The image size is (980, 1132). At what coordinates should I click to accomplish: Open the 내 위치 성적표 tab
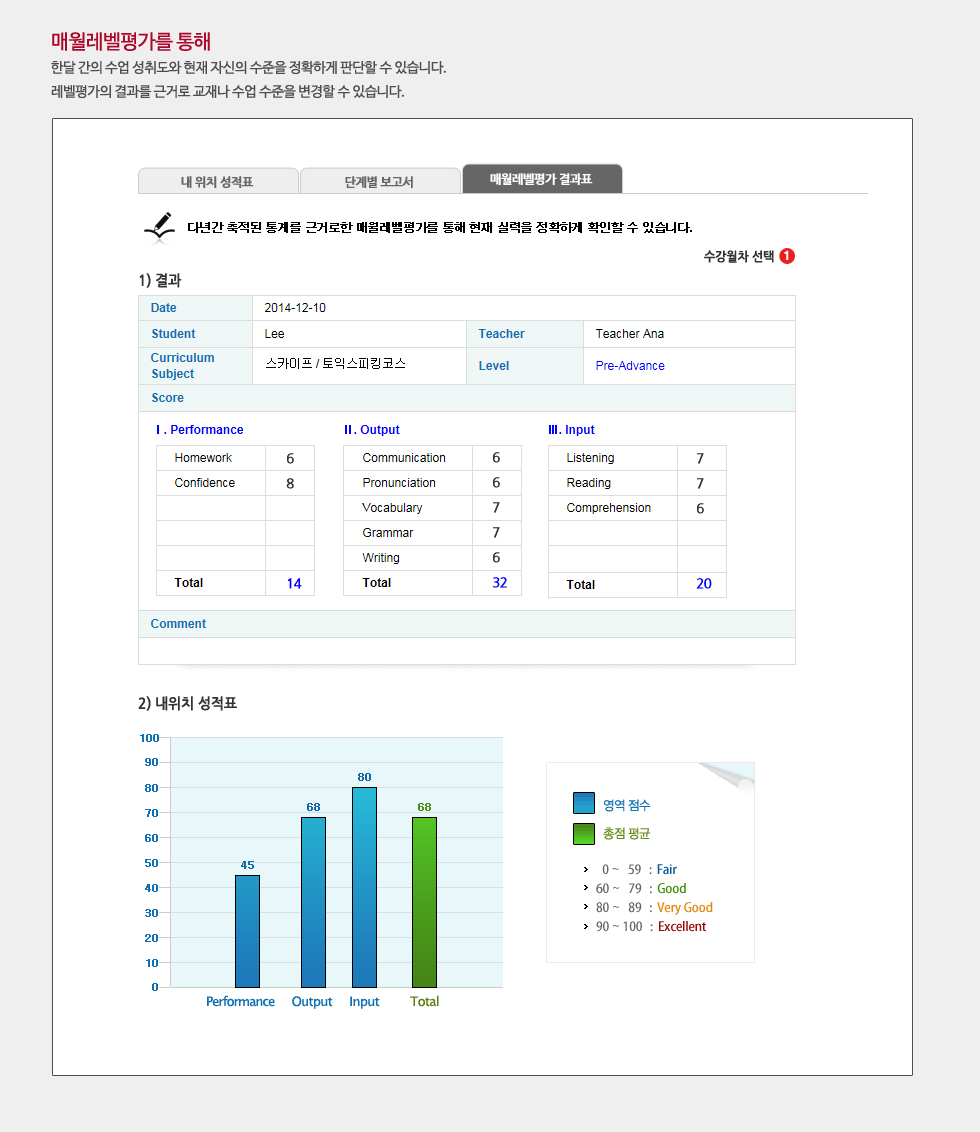coord(217,181)
